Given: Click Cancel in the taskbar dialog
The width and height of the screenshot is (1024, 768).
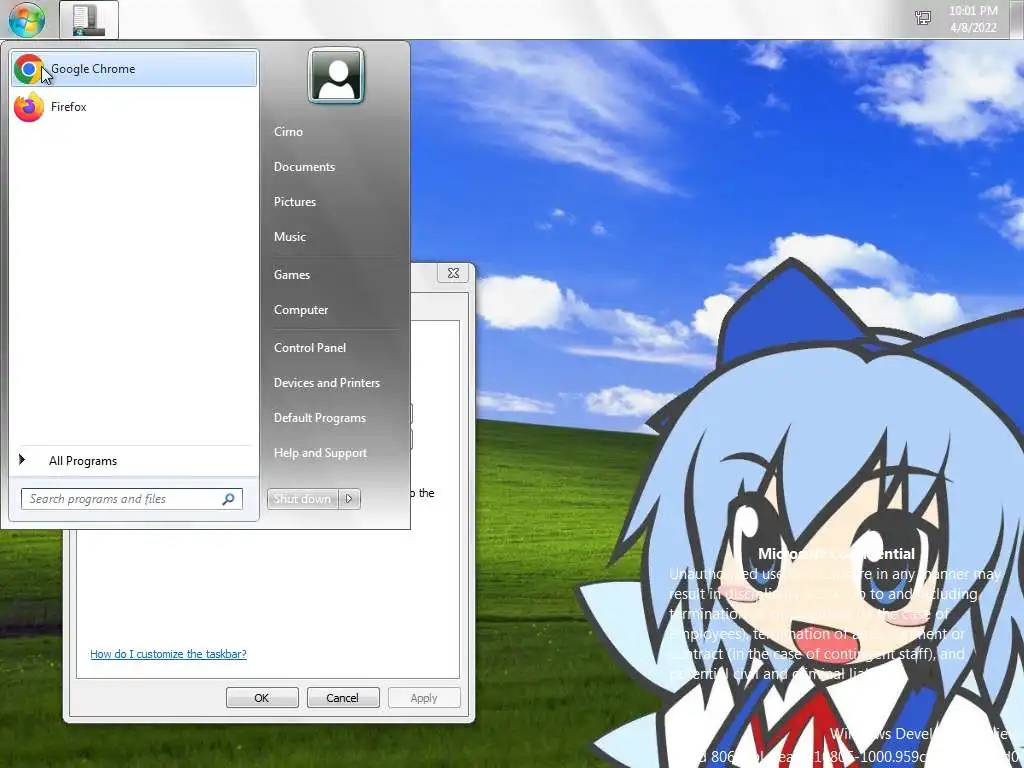Looking at the screenshot, I should tap(343, 697).
